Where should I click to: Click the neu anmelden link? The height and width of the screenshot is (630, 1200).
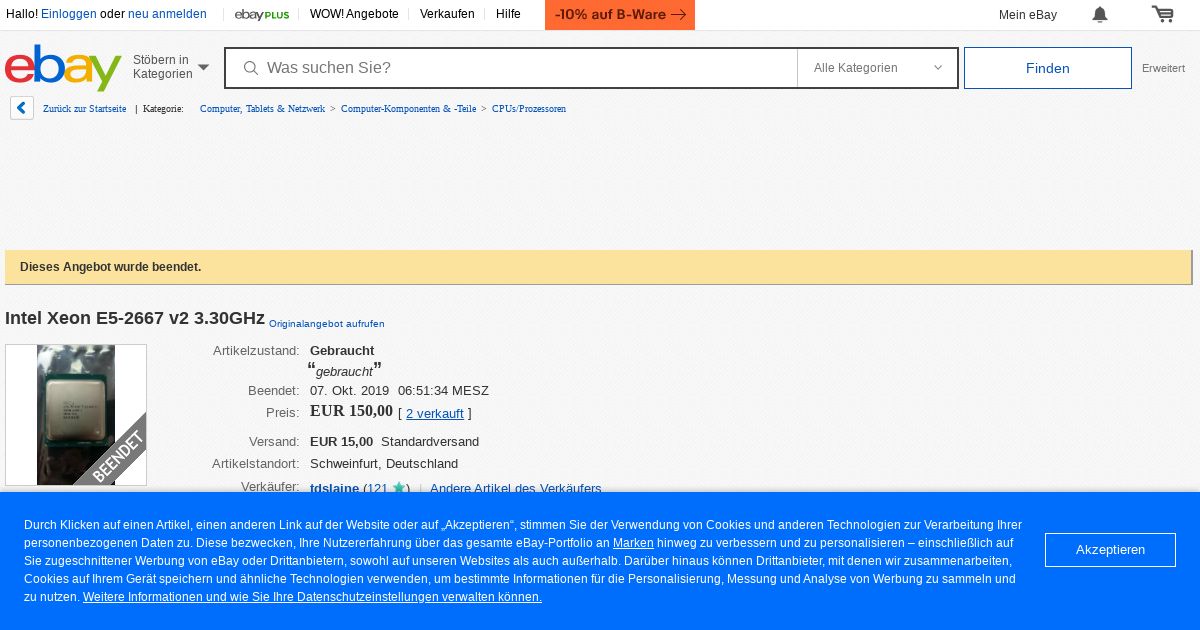click(x=167, y=14)
